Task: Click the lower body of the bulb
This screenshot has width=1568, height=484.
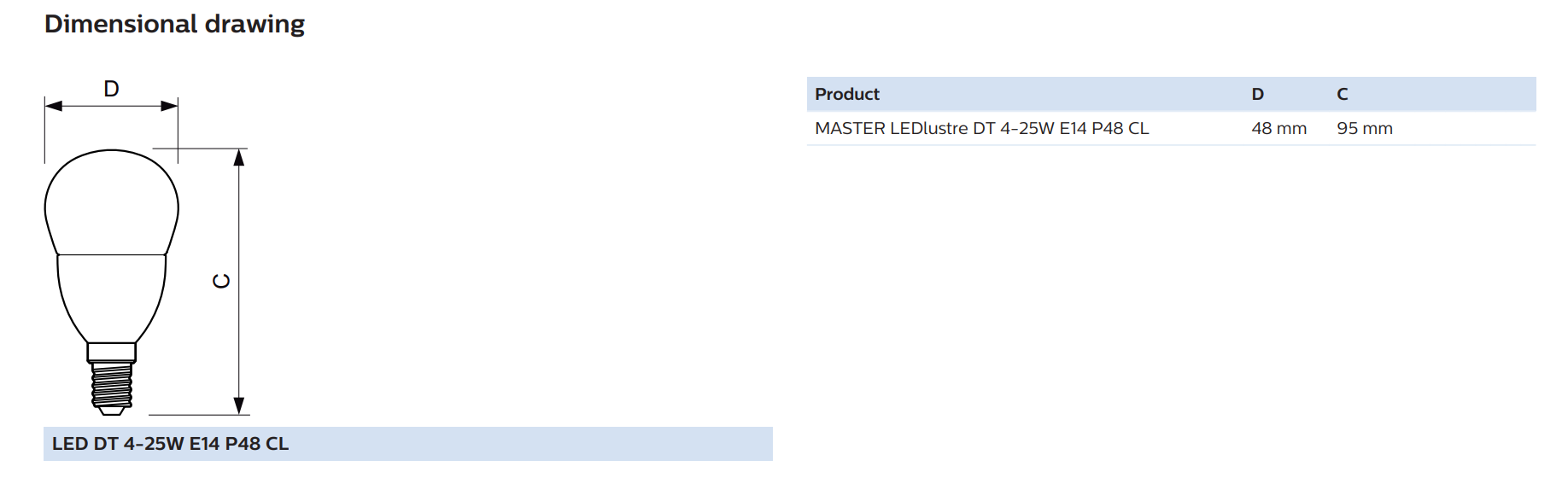Action: [x=112, y=299]
